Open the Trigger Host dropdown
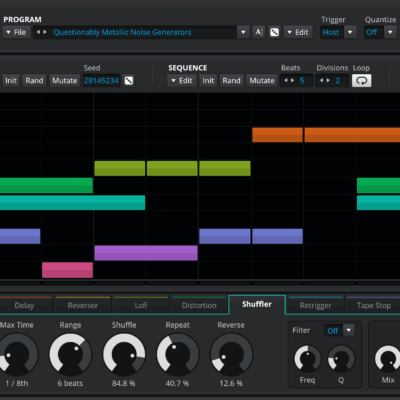 (x=350, y=32)
